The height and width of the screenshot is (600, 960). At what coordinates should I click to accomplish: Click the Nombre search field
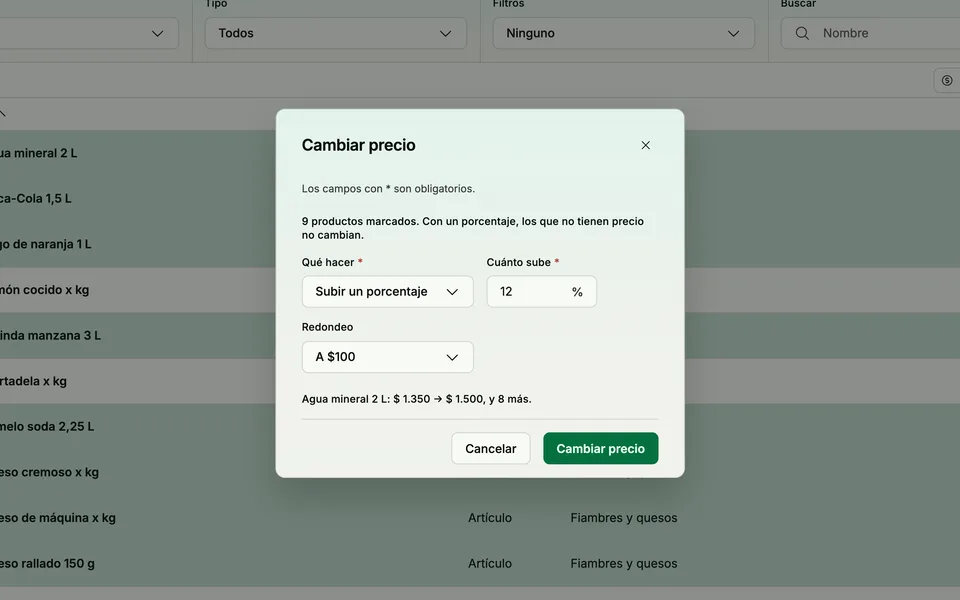[871, 33]
